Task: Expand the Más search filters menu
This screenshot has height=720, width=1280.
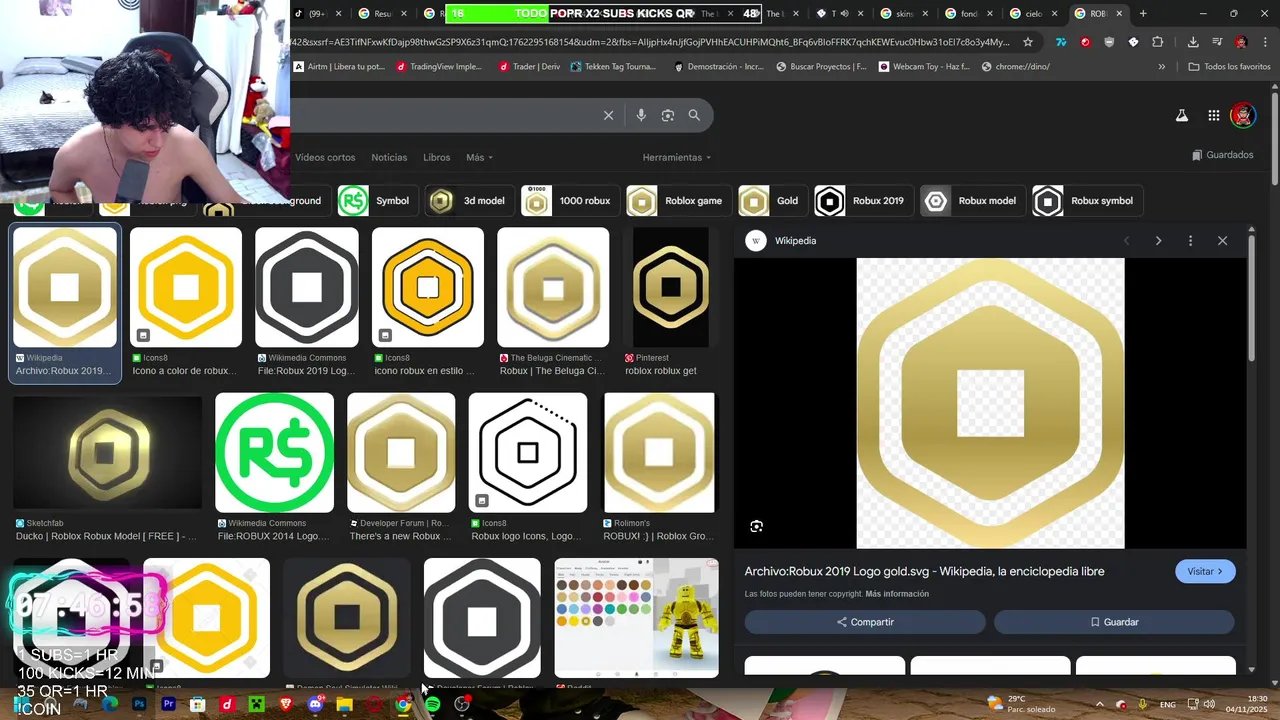Action: pyautogui.click(x=479, y=157)
